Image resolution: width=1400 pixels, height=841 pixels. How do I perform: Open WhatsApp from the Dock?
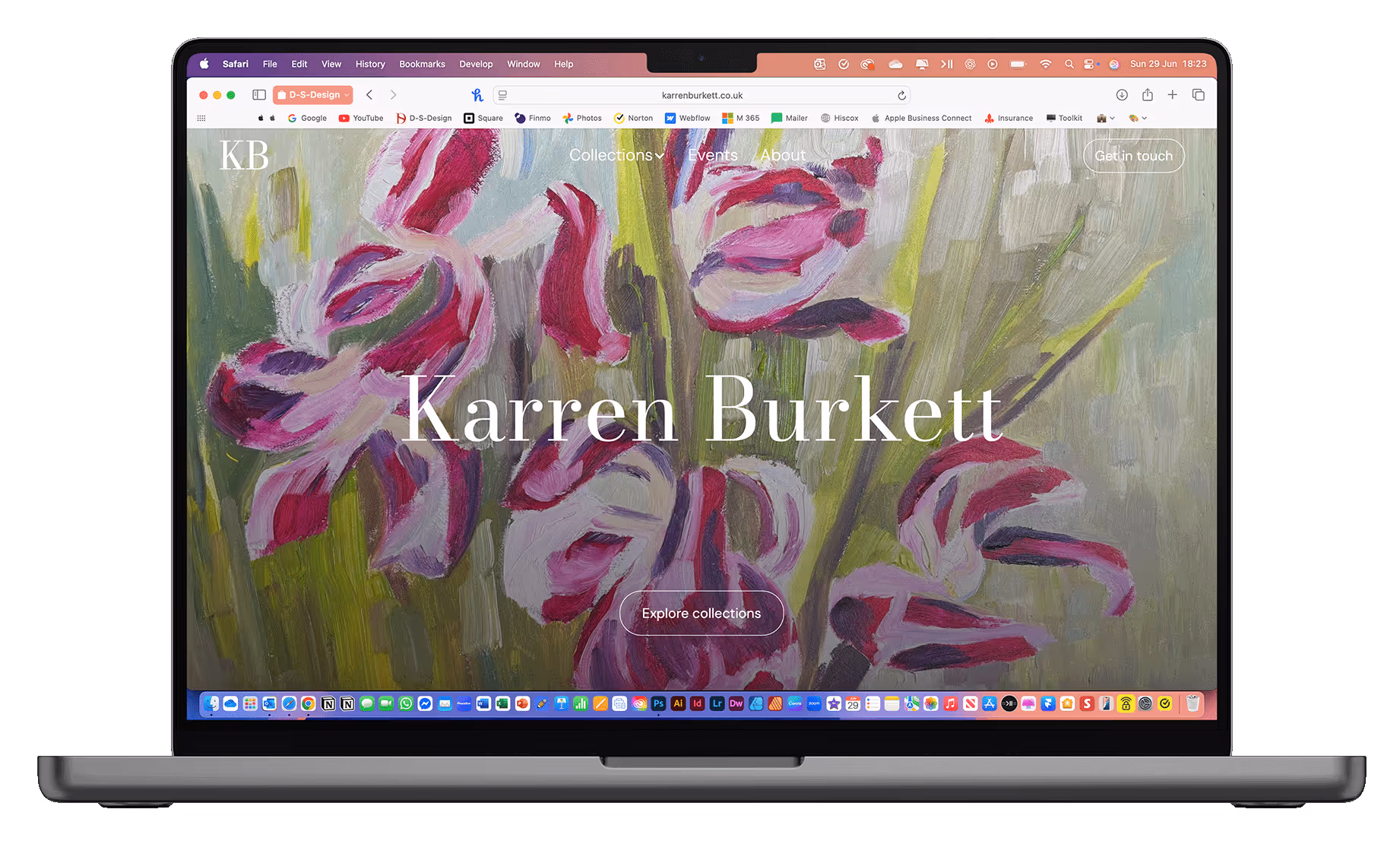point(406,703)
